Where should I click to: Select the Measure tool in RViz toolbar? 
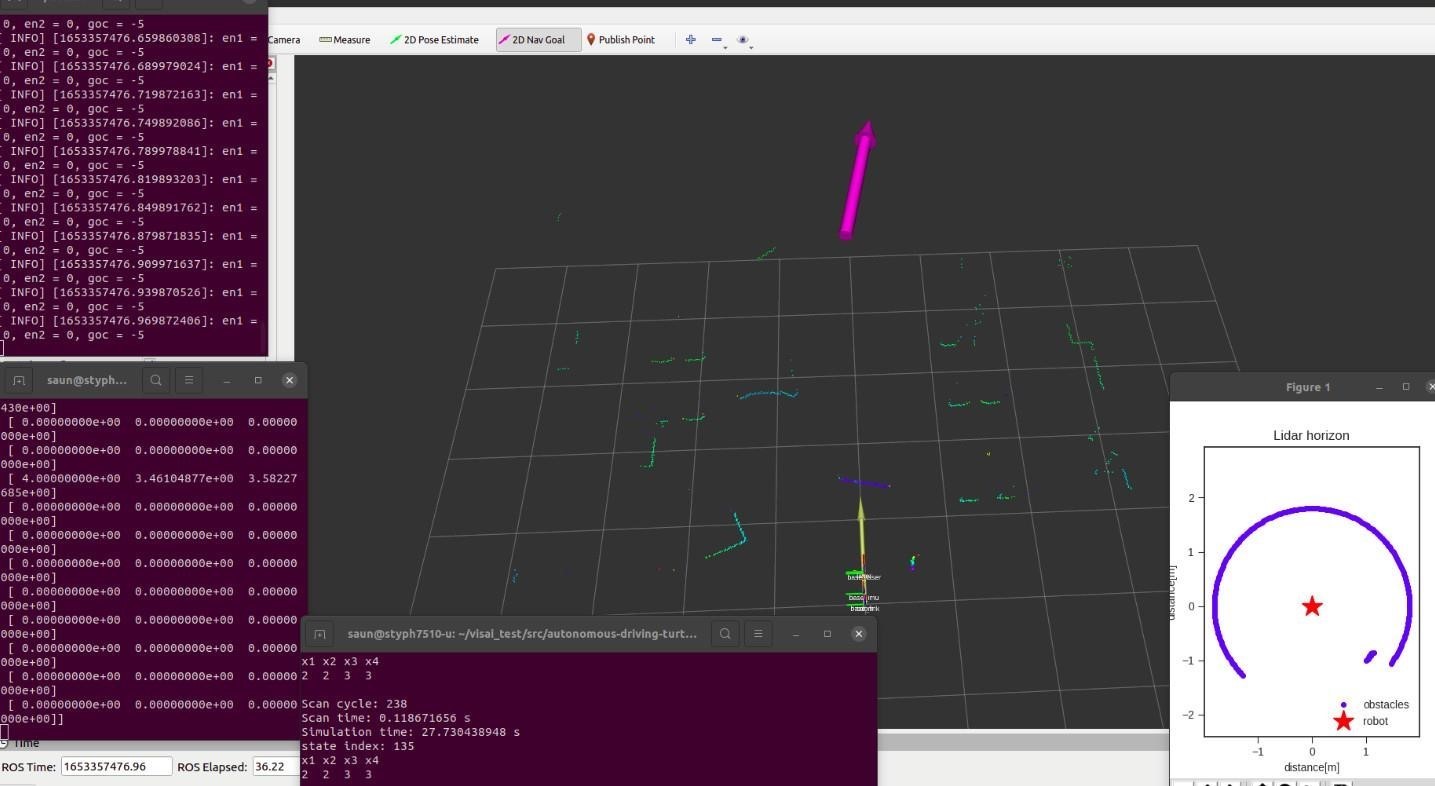345,40
